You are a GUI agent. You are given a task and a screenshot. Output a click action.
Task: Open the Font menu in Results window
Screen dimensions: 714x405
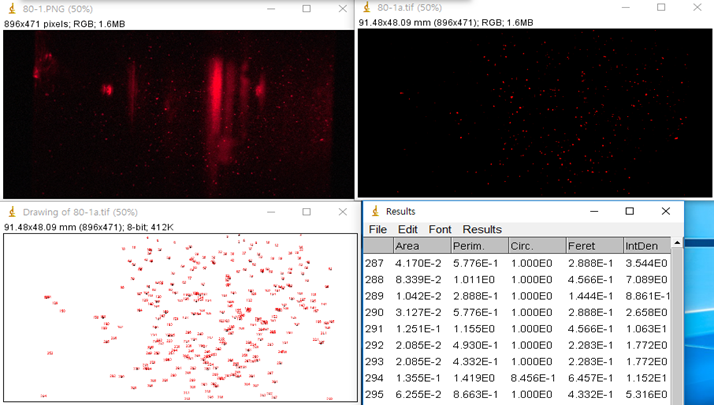coord(440,229)
